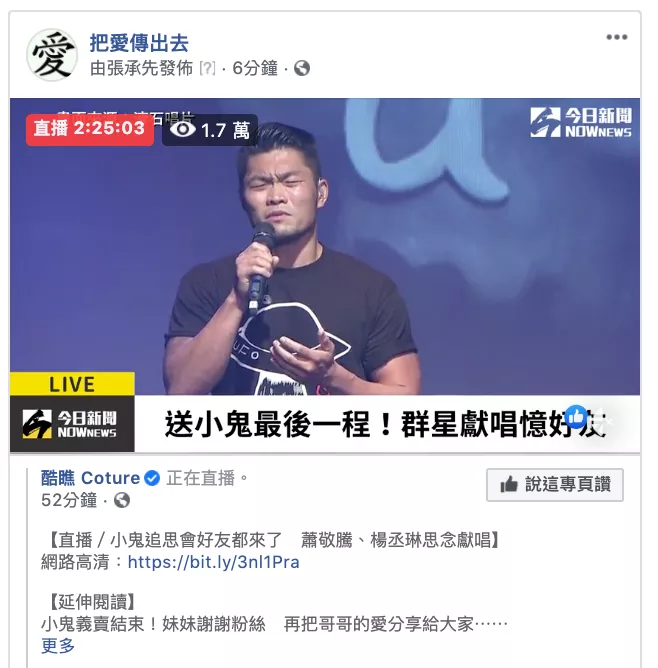Click the floating blue thumbs-up reaction
658x668 pixels.
point(577,417)
